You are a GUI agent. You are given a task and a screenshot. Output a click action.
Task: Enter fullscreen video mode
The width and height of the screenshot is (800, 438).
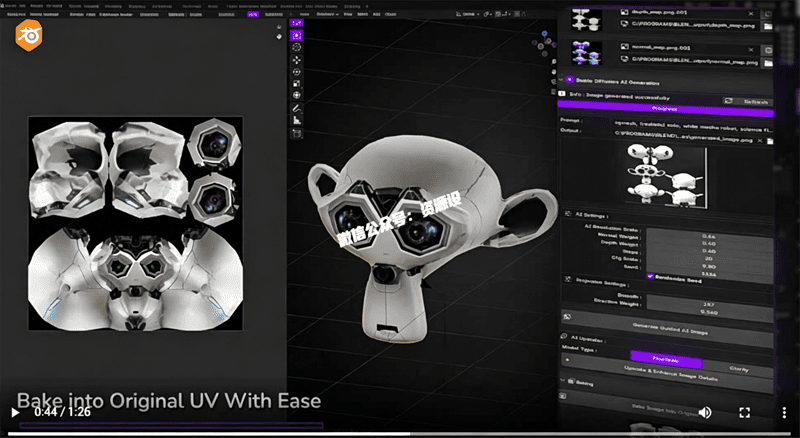click(x=744, y=412)
